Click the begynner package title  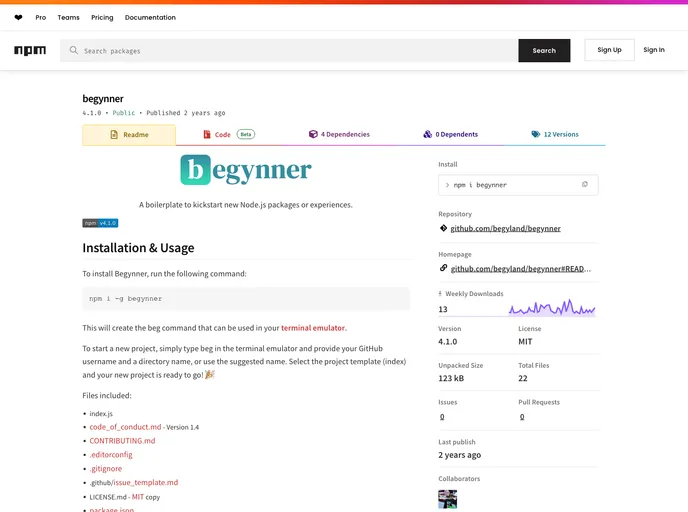(103, 99)
